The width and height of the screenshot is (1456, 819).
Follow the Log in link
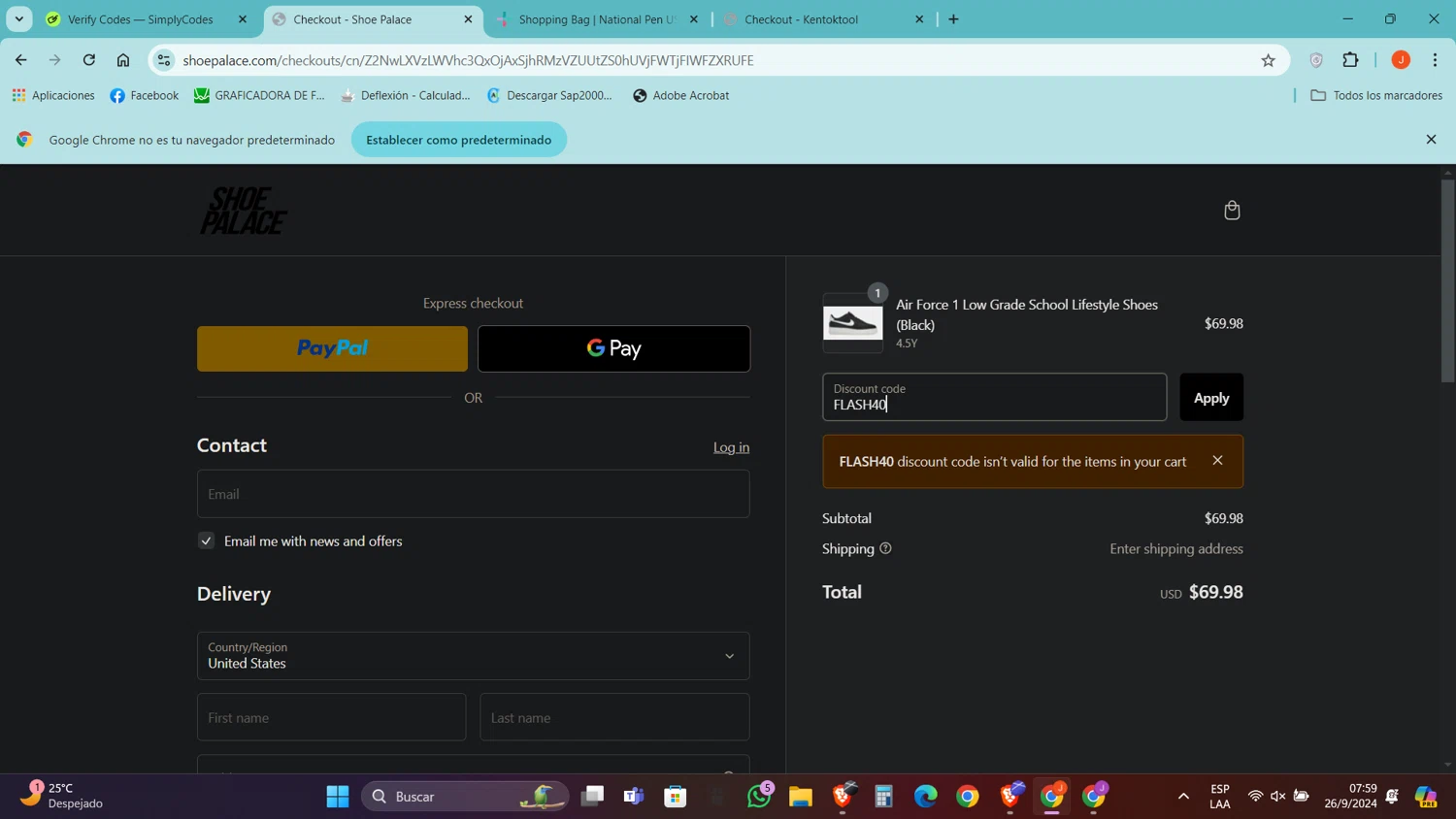coord(731,447)
